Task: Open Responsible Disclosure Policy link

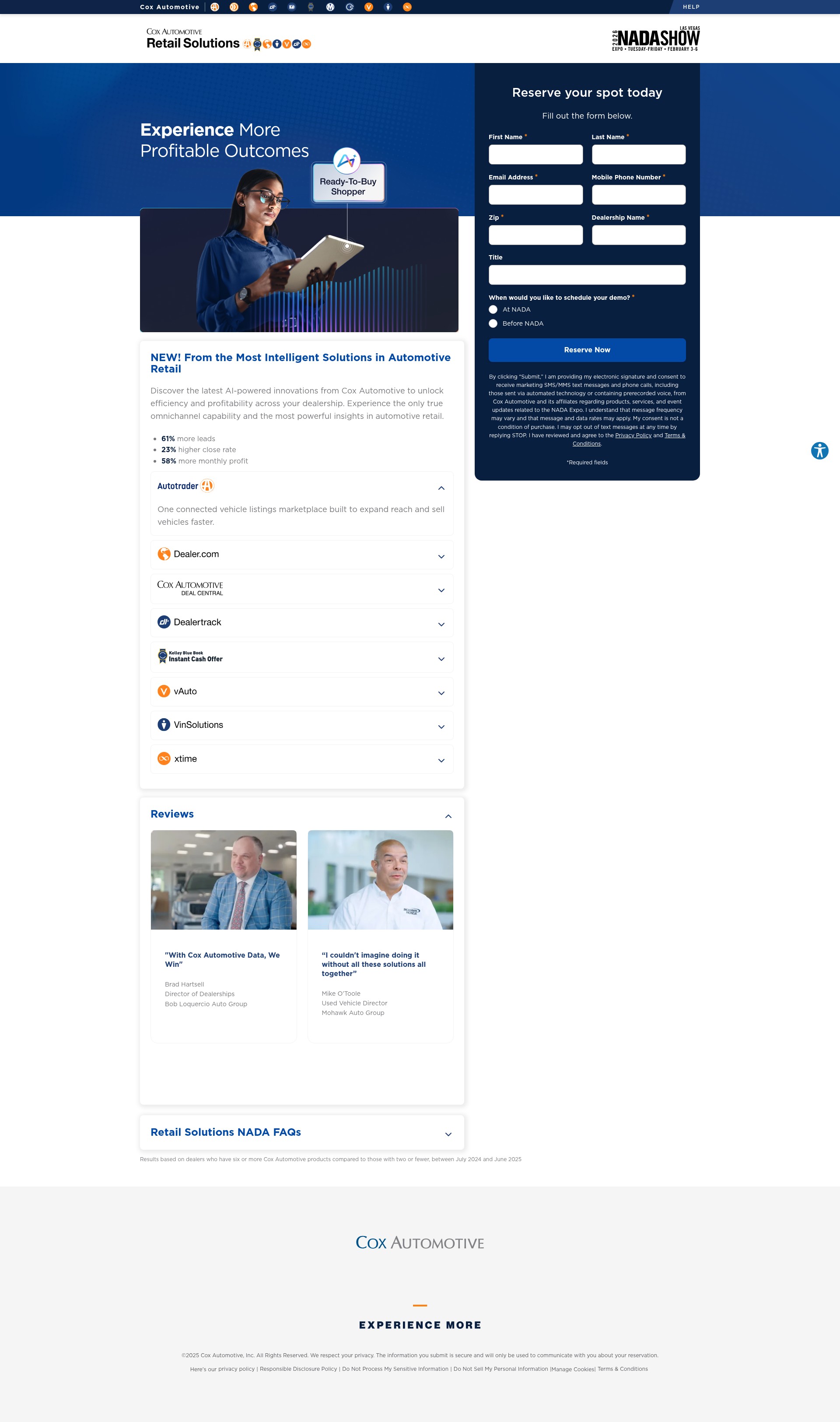Action: click(x=298, y=1369)
